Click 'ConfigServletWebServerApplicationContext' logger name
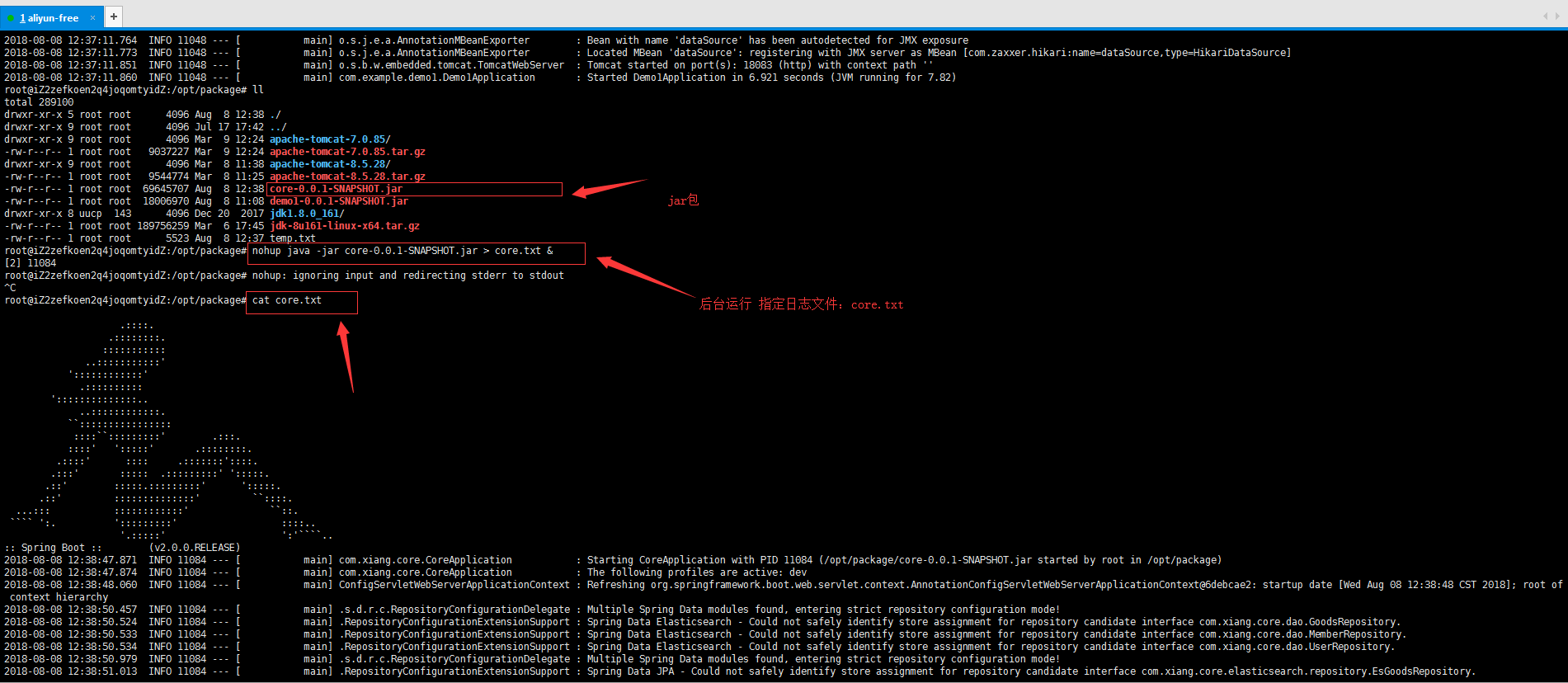Image resolution: width=1568 pixels, height=683 pixels. pyautogui.click(x=454, y=585)
